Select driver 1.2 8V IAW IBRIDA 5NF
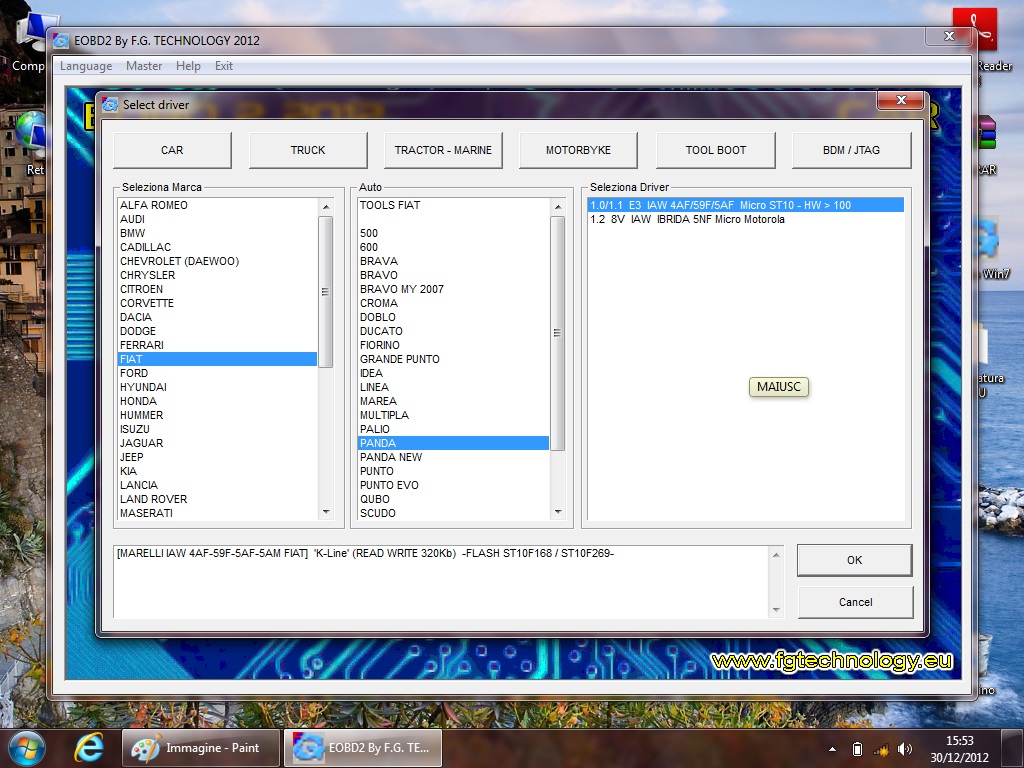This screenshot has height=768, width=1024. coord(746,219)
